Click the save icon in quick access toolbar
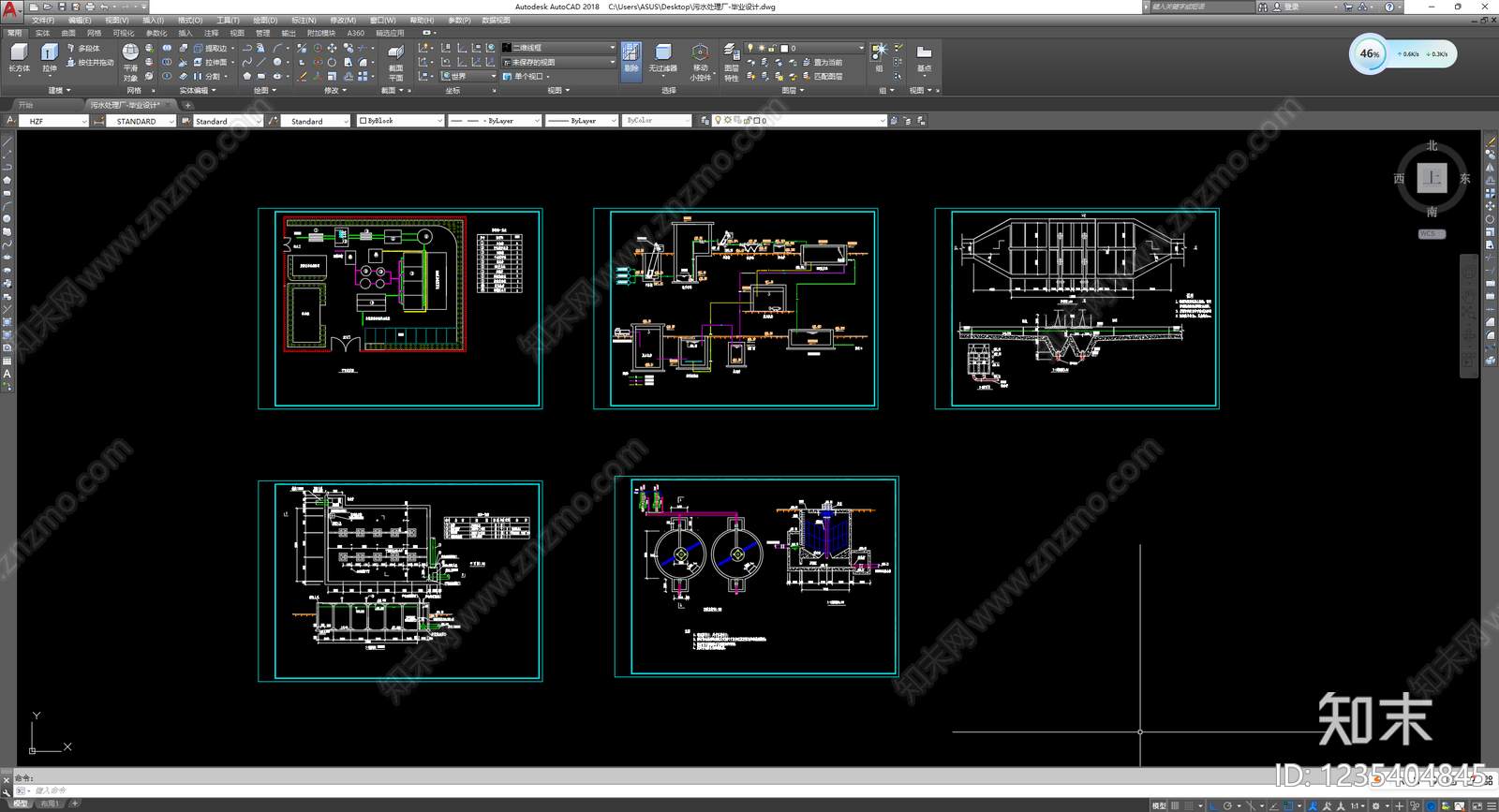Viewport: 1499px width, 812px height. [x=62, y=7]
